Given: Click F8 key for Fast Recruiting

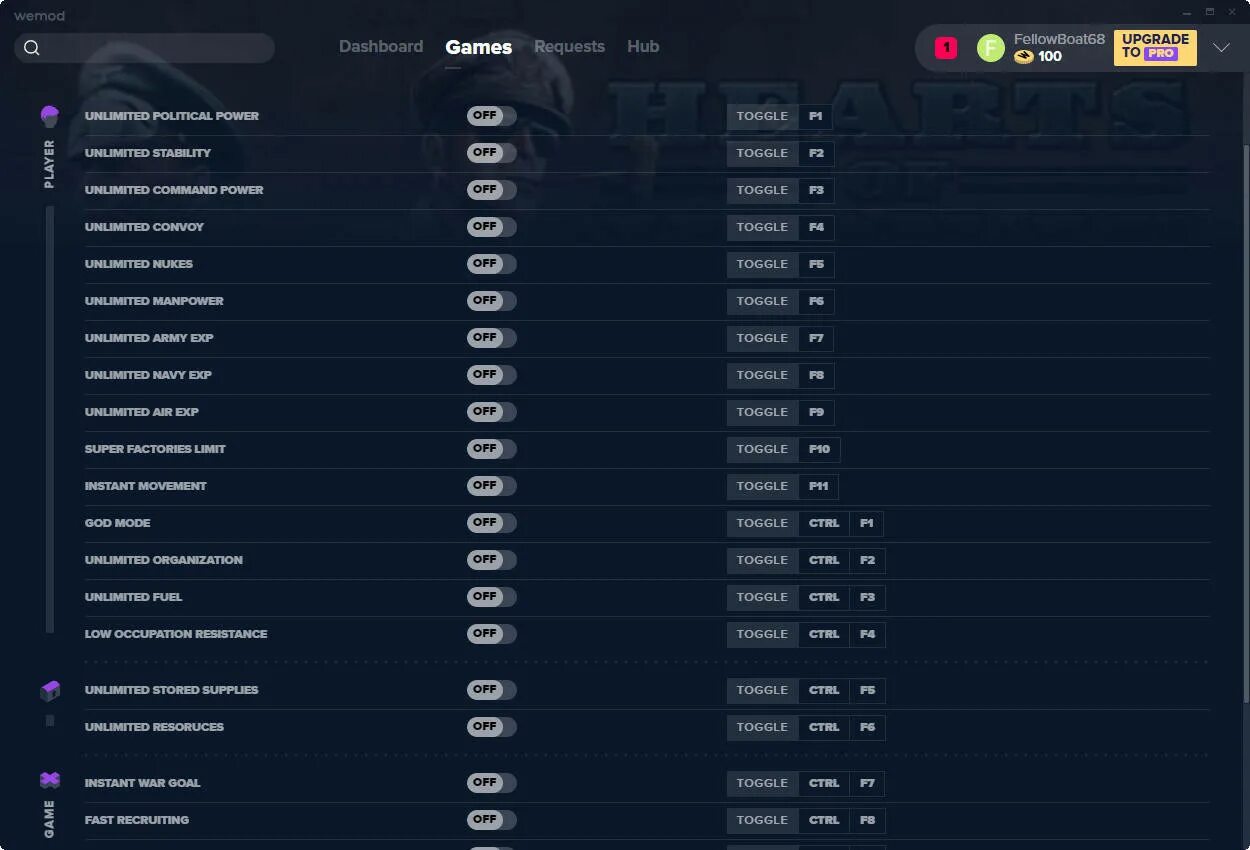Looking at the screenshot, I should [867, 820].
